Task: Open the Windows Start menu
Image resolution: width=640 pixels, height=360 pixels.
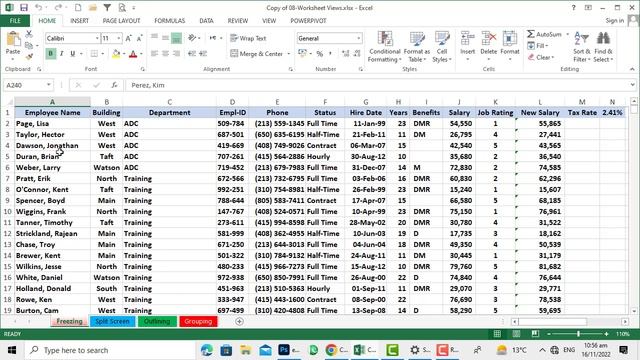Action: point(12,350)
